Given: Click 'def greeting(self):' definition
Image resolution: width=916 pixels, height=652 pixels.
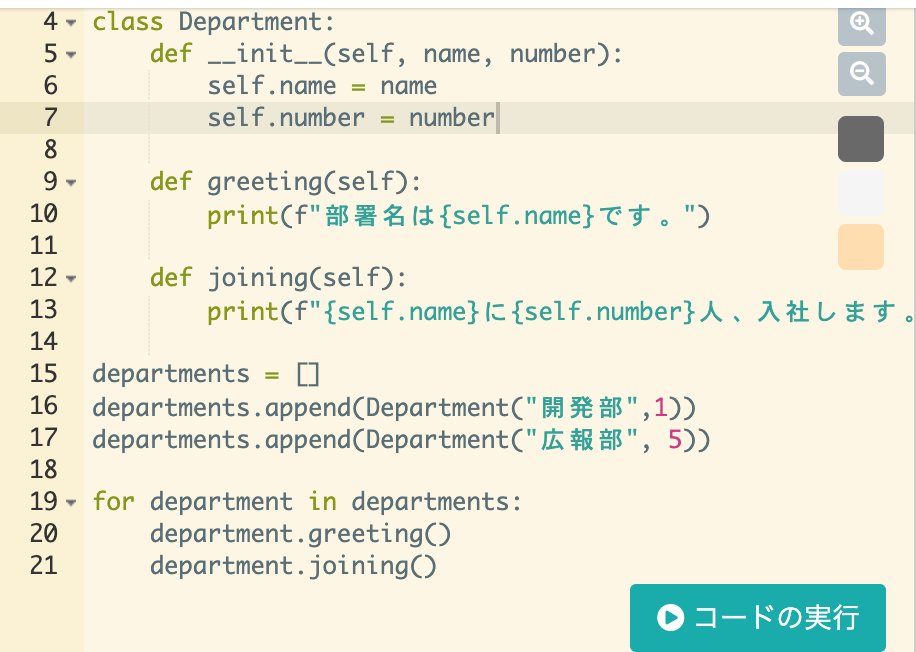Looking at the screenshot, I should (285, 182).
